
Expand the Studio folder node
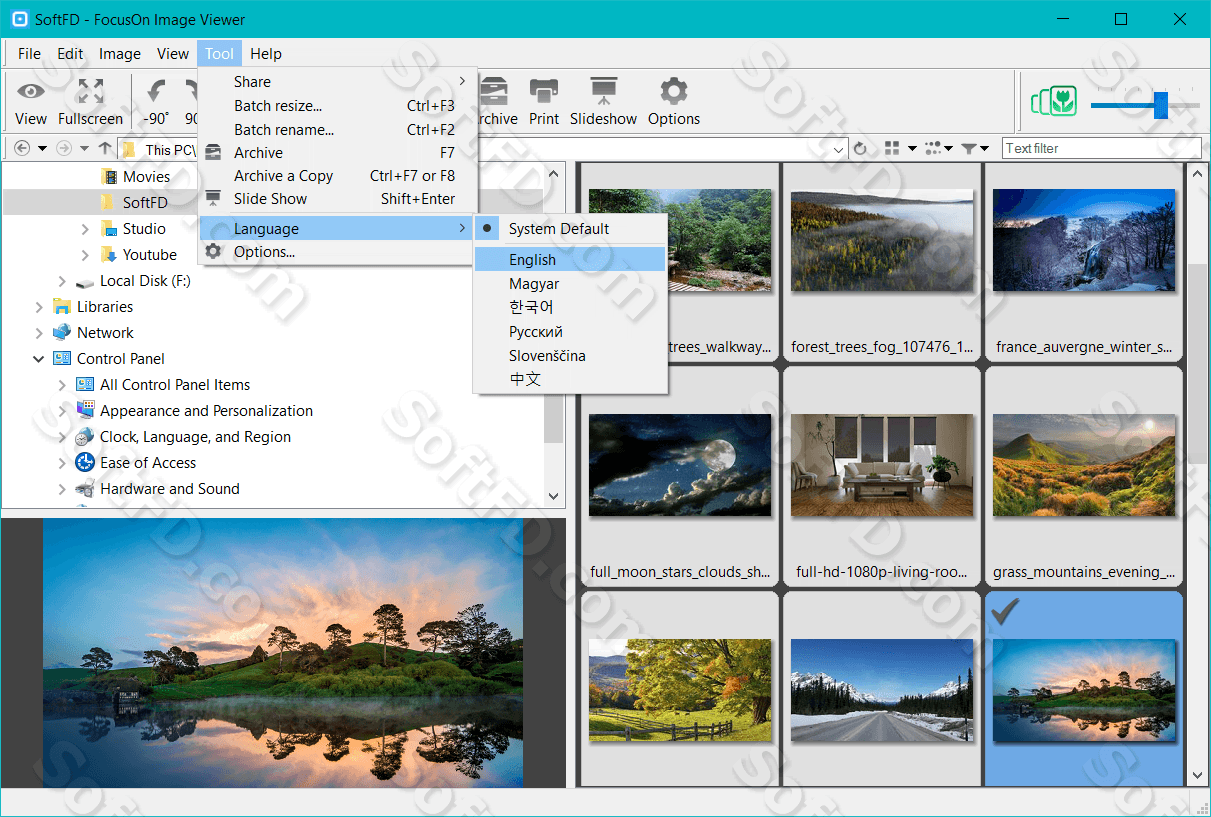[85, 229]
